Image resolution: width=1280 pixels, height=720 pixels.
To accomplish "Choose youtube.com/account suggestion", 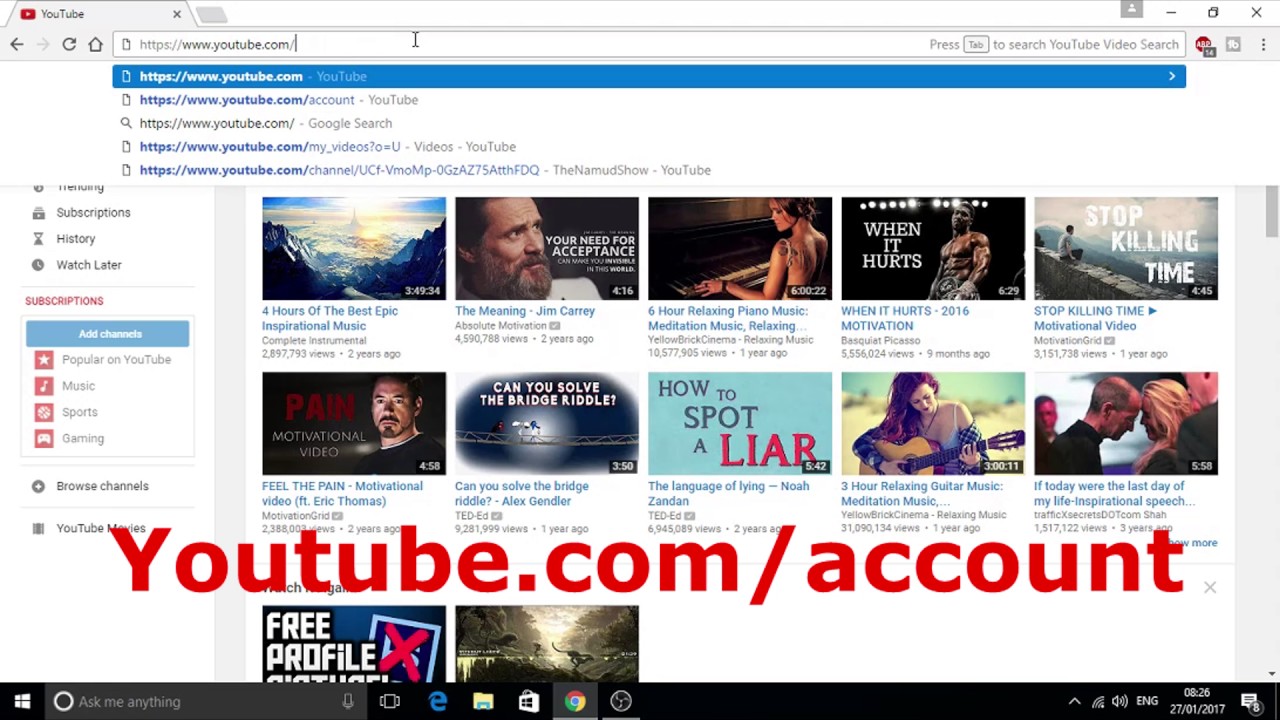I will pyautogui.click(x=648, y=100).
